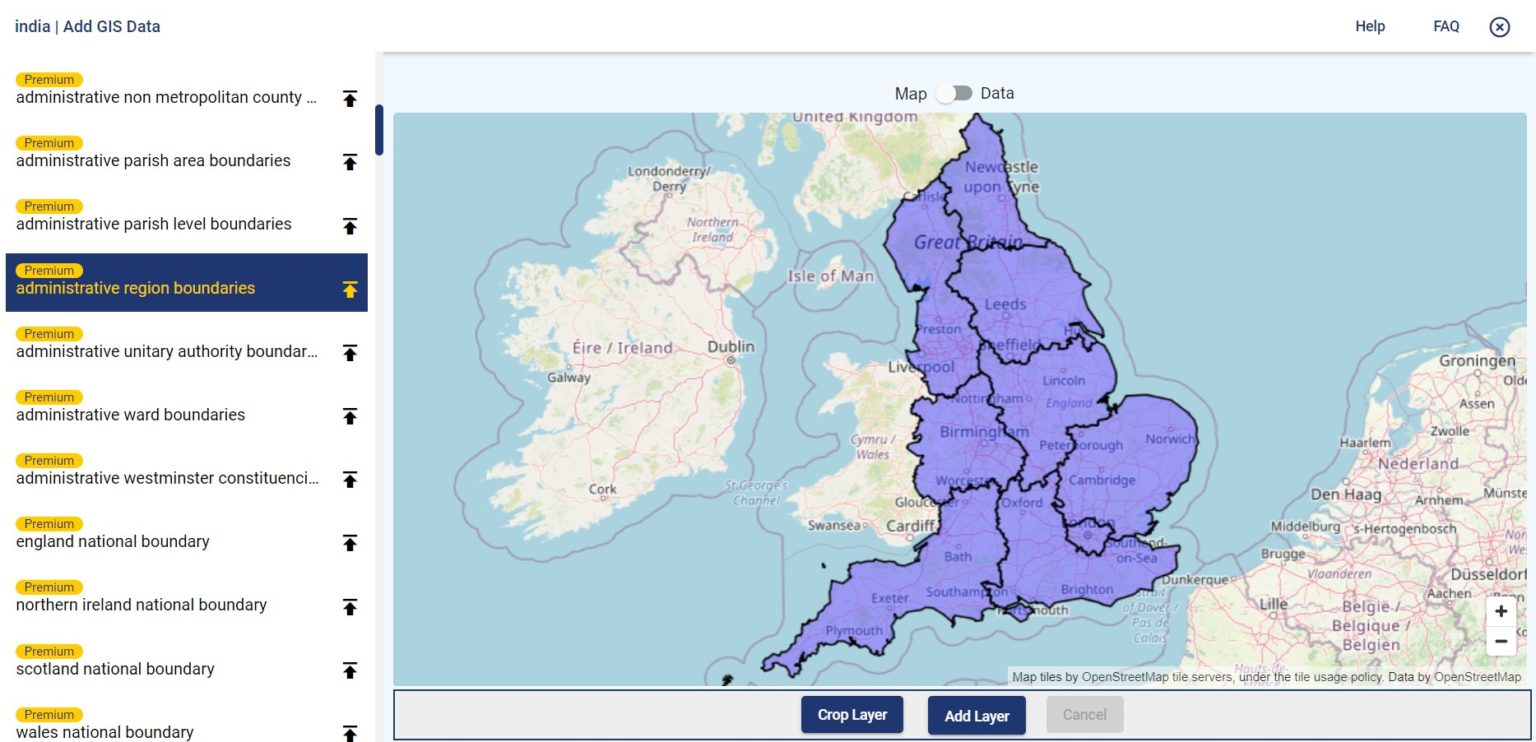Screen dimensions: 1536x742
Task: Close the Add GIS Data dialog
Action: click(1499, 27)
